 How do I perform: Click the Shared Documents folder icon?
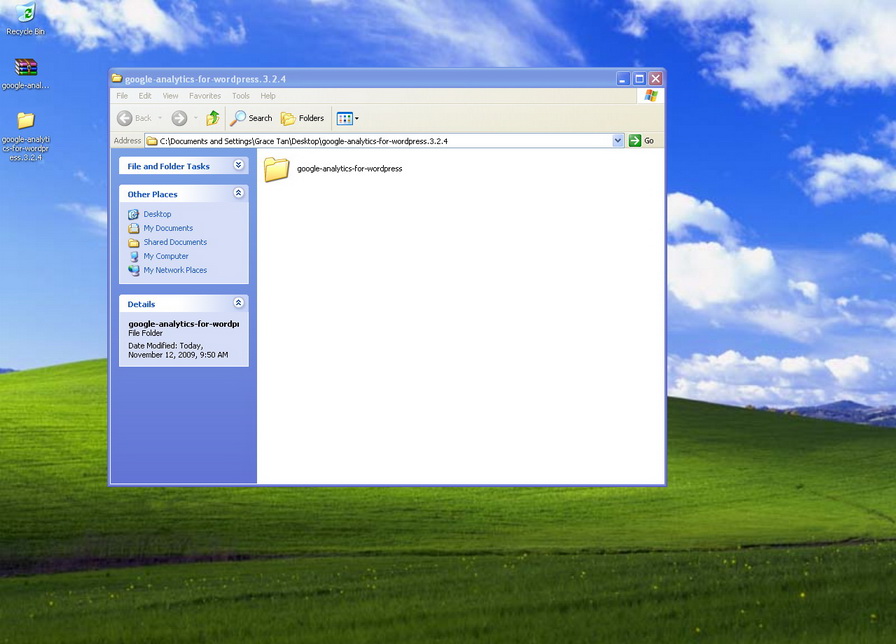coord(134,242)
